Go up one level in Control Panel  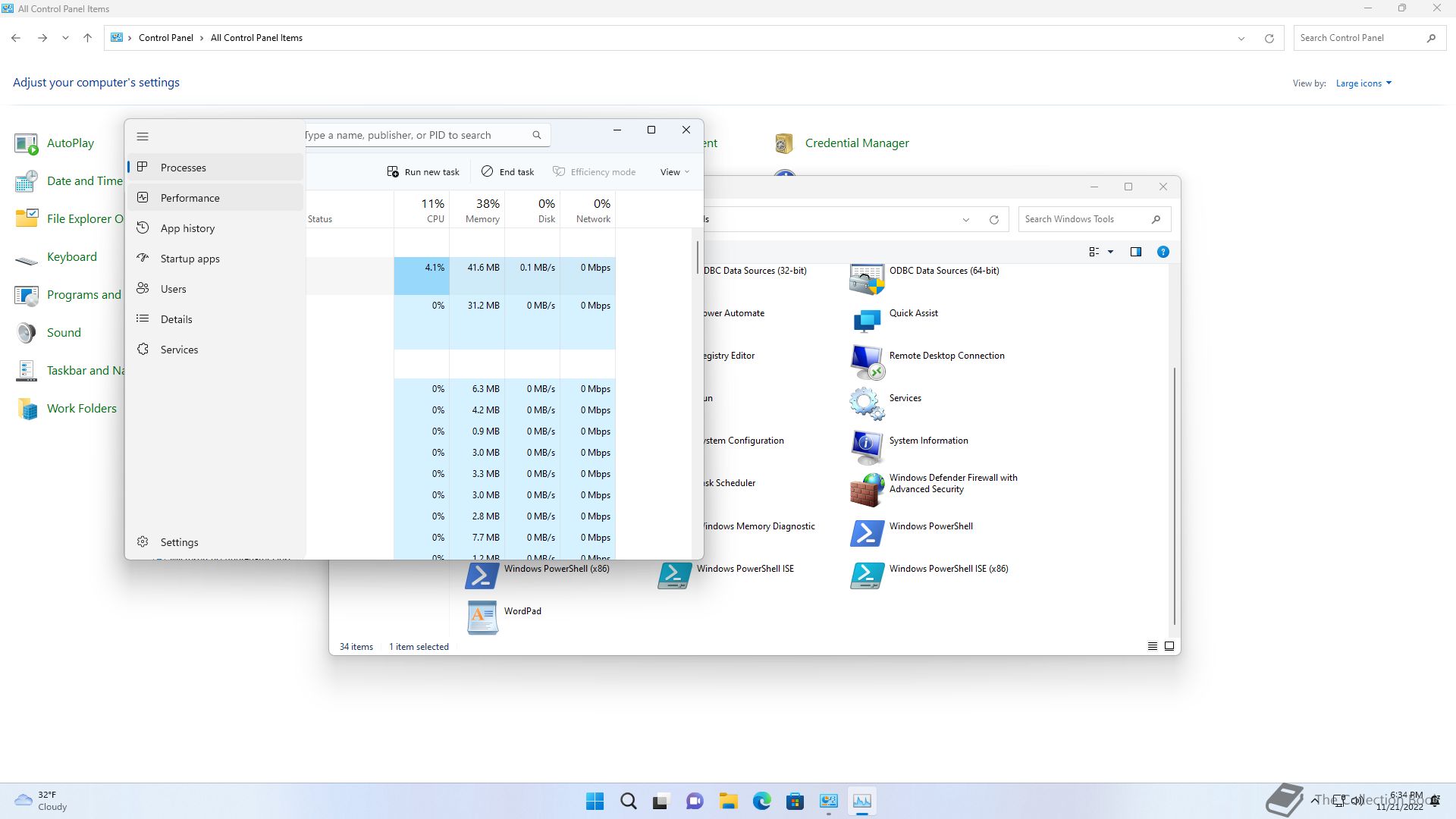[x=87, y=38]
